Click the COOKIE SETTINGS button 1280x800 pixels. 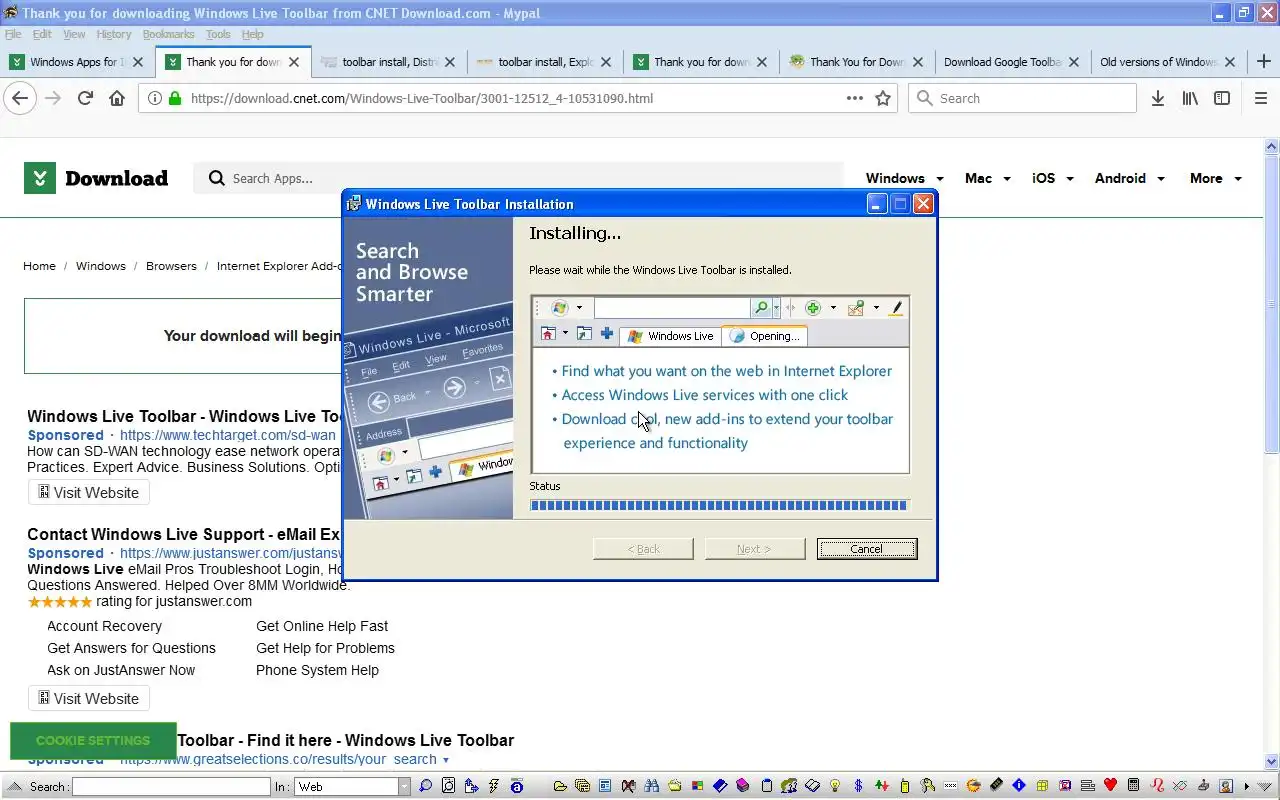click(x=93, y=741)
